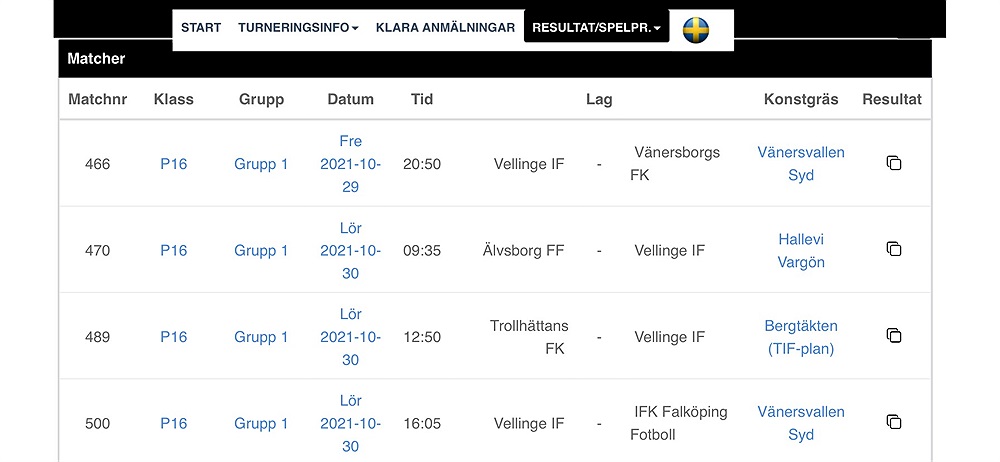Open the P16 class link for match 466
The height and width of the screenshot is (462, 1000).
coord(173,164)
